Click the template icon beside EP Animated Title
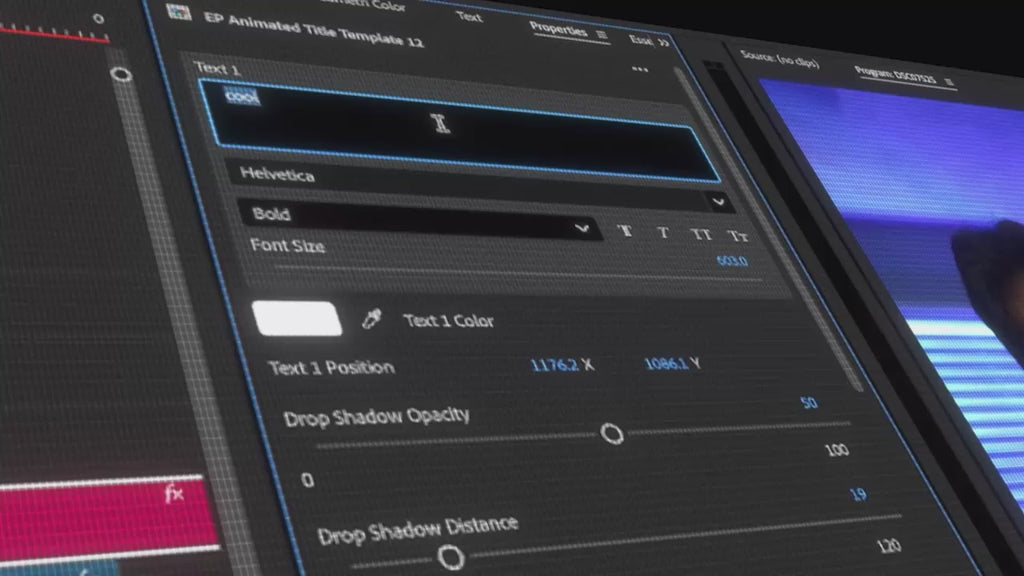This screenshot has width=1024, height=576. [180, 13]
